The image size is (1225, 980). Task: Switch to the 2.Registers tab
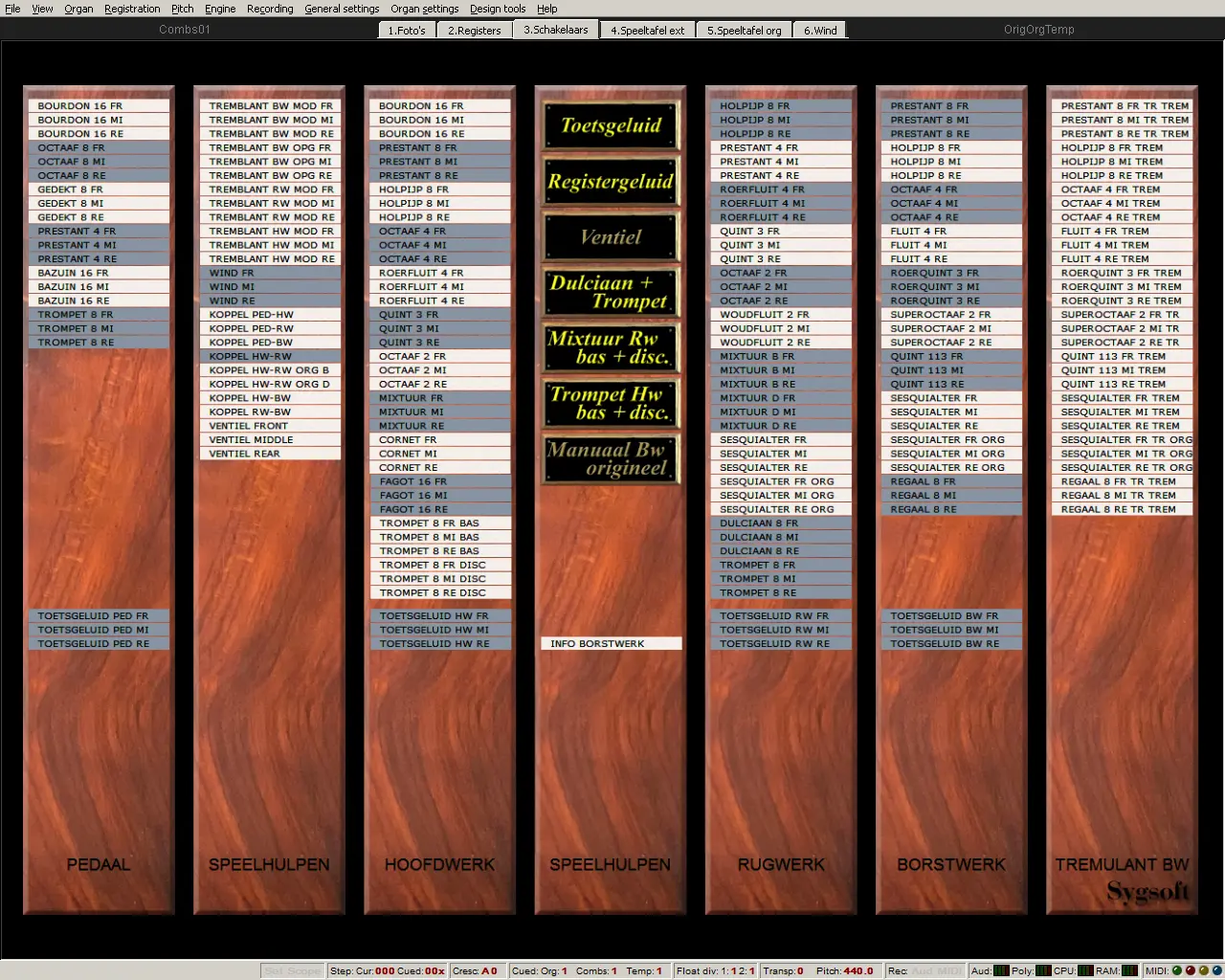tap(474, 31)
